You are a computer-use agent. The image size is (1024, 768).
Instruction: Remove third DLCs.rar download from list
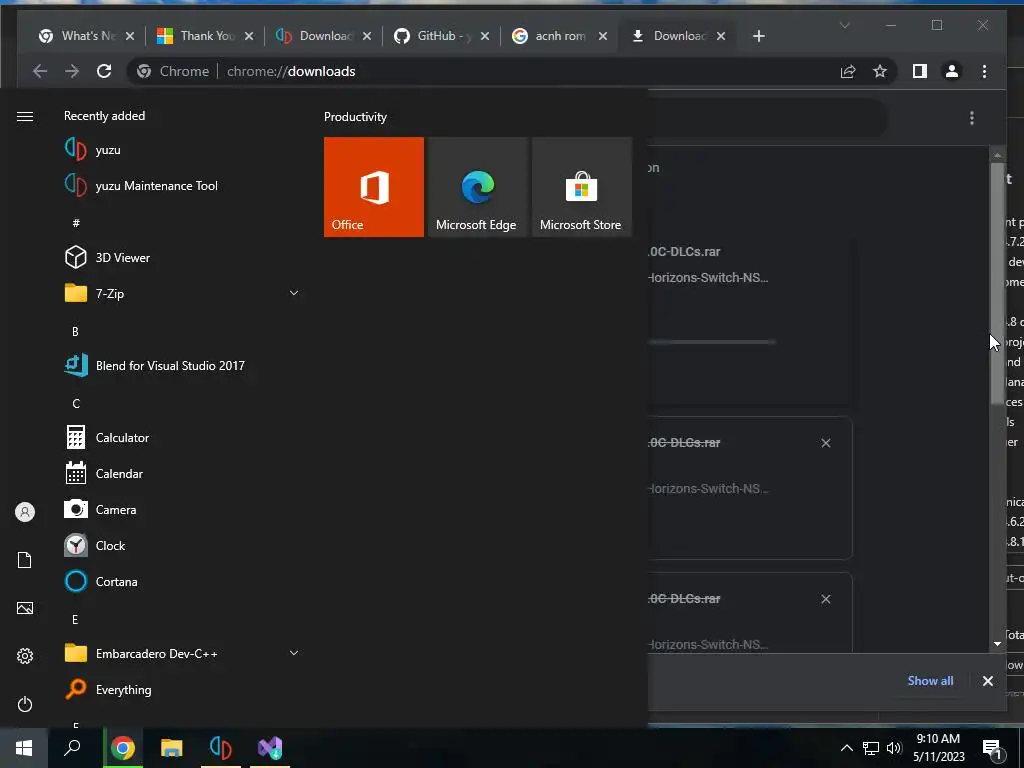pyautogui.click(x=825, y=599)
